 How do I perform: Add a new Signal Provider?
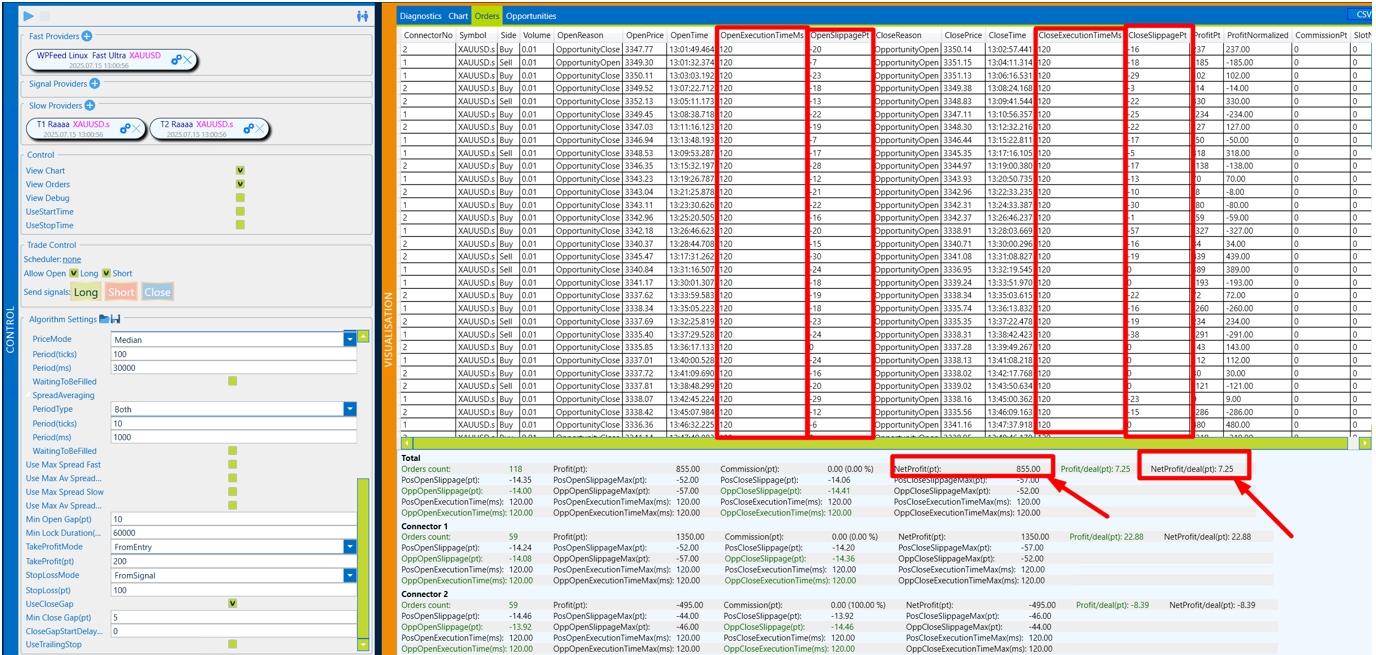pyautogui.click(x=95, y=84)
